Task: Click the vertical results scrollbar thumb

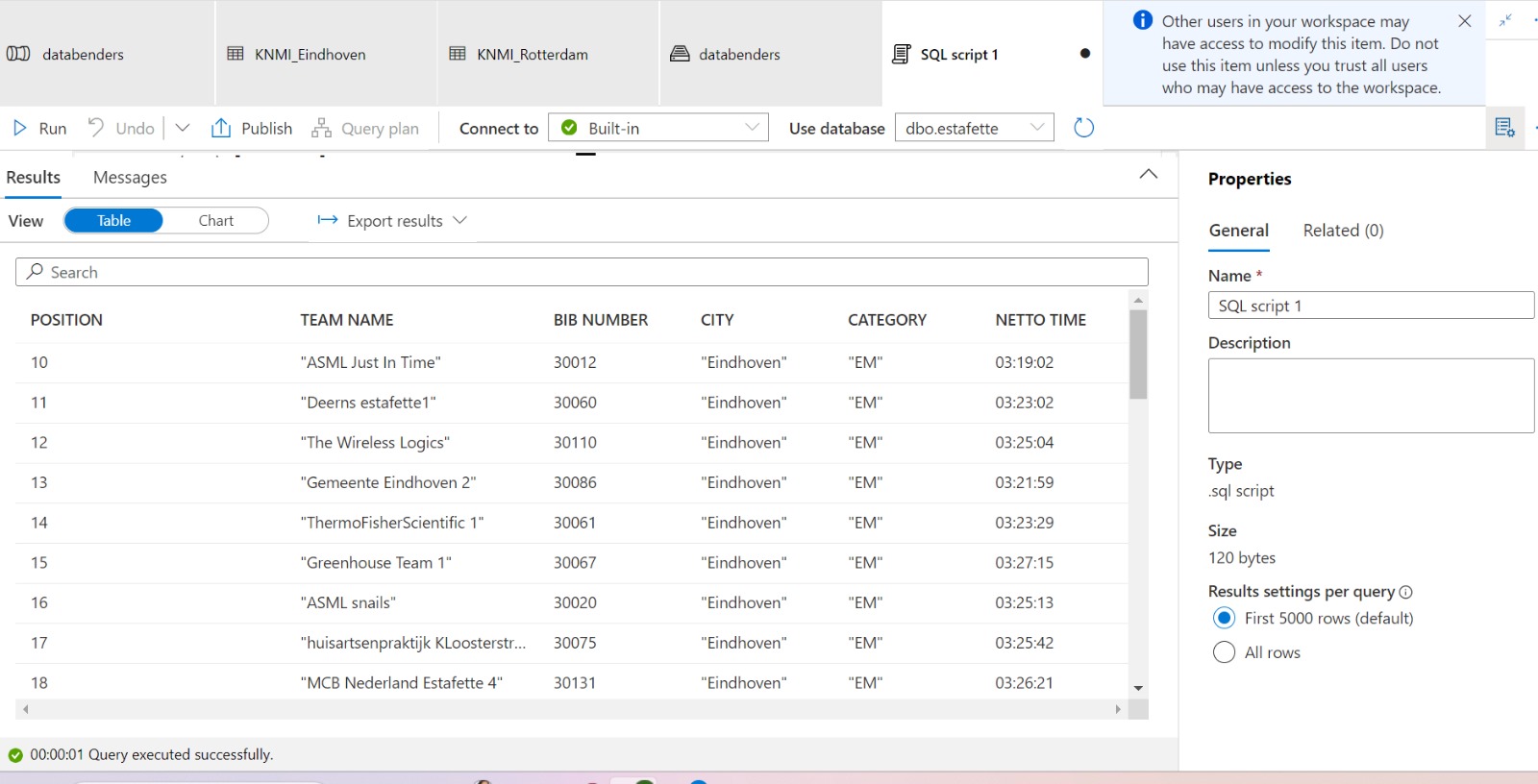Action: pyautogui.click(x=1138, y=354)
